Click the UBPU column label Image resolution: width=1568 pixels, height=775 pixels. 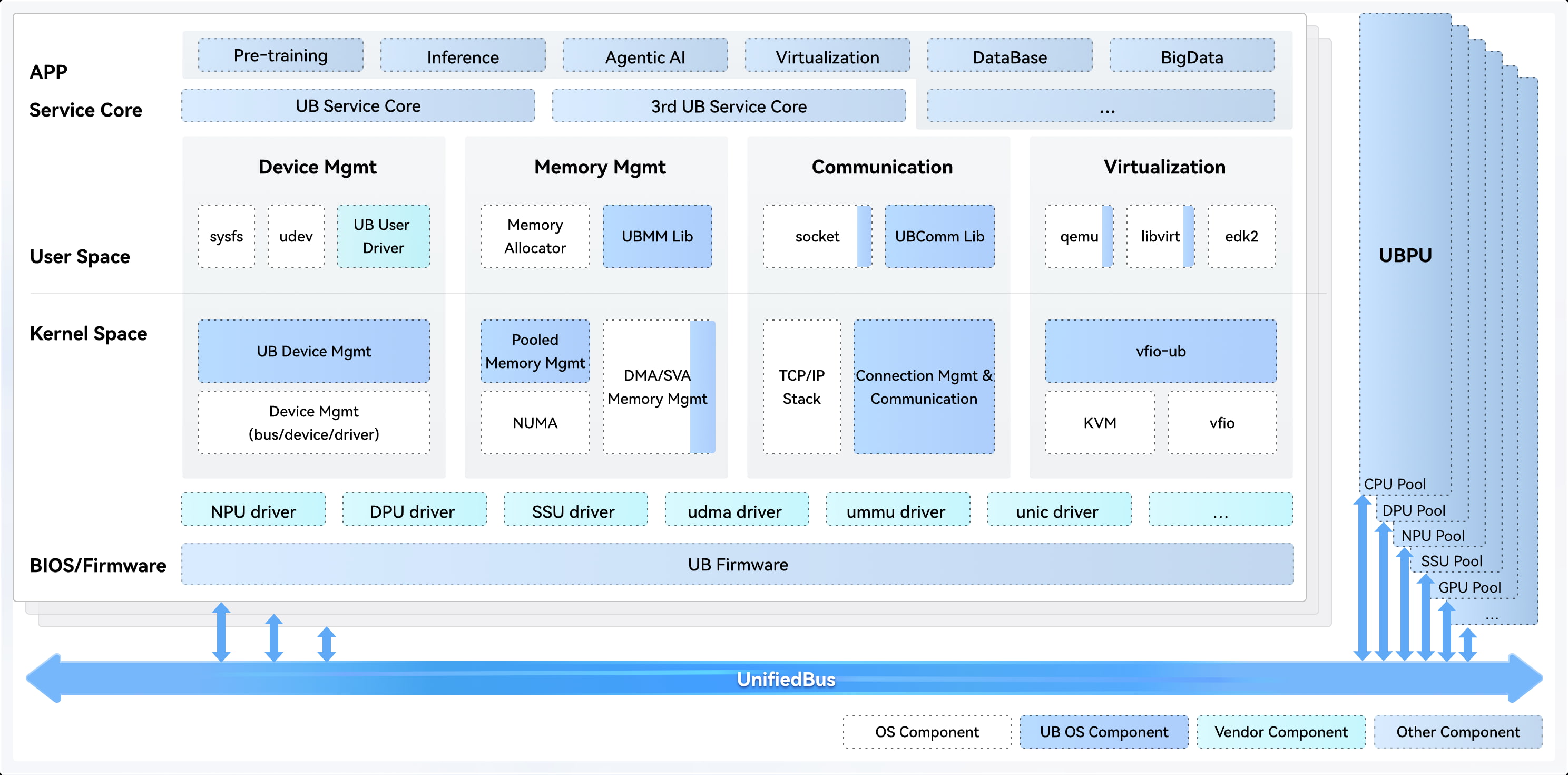point(1405,255)
